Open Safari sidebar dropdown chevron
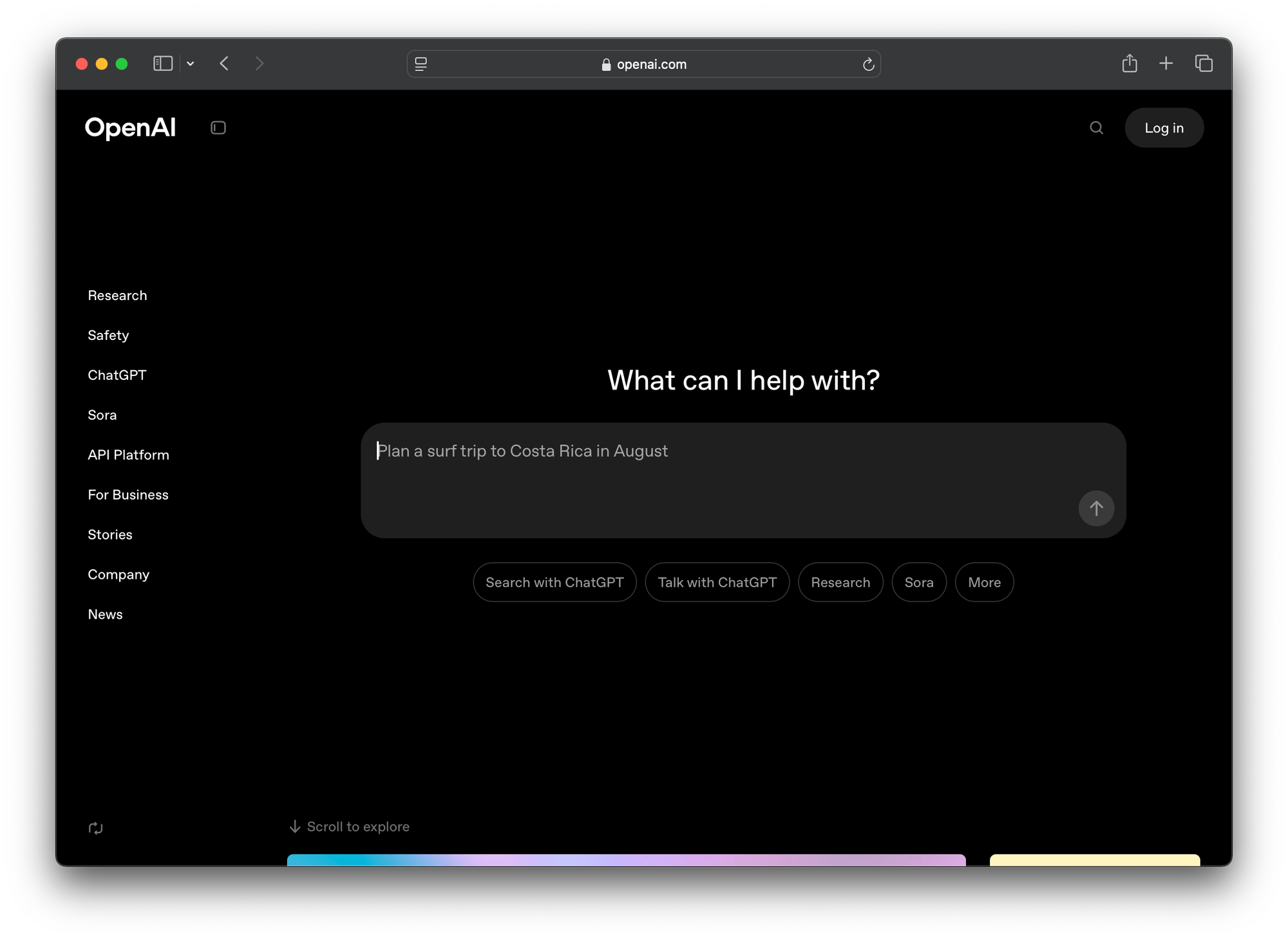Viewport: 1288px width, 940px height. pos(191,64)
